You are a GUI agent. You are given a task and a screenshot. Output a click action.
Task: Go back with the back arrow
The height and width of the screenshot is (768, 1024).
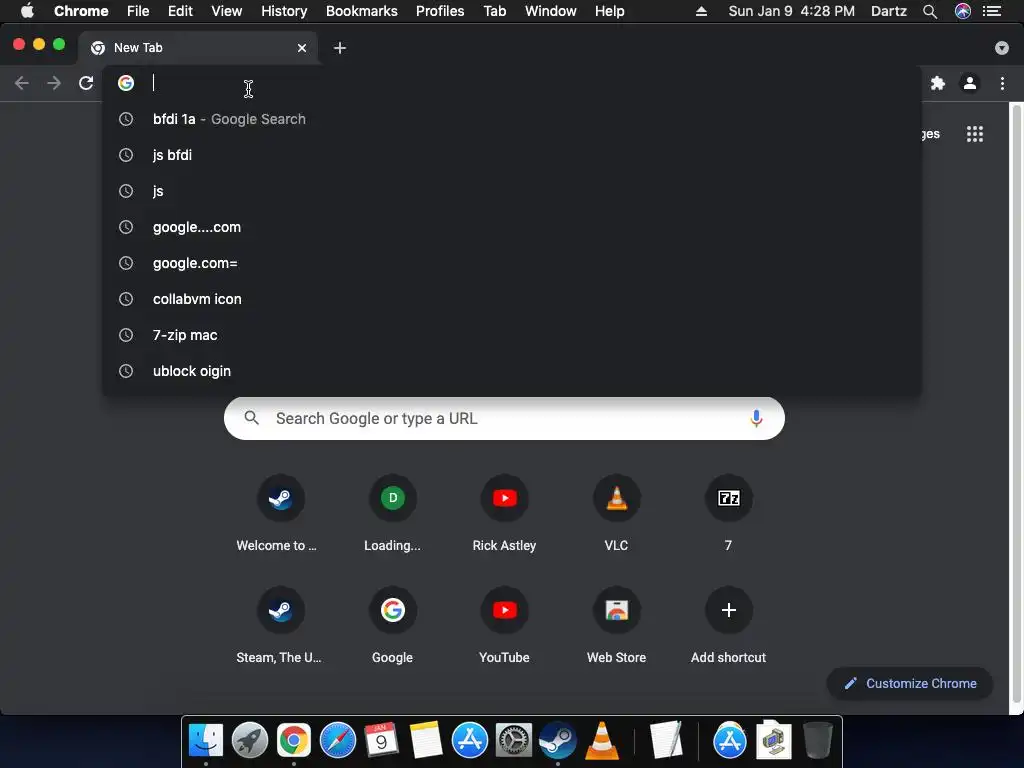pyautogui.click(x=22, y=83)
